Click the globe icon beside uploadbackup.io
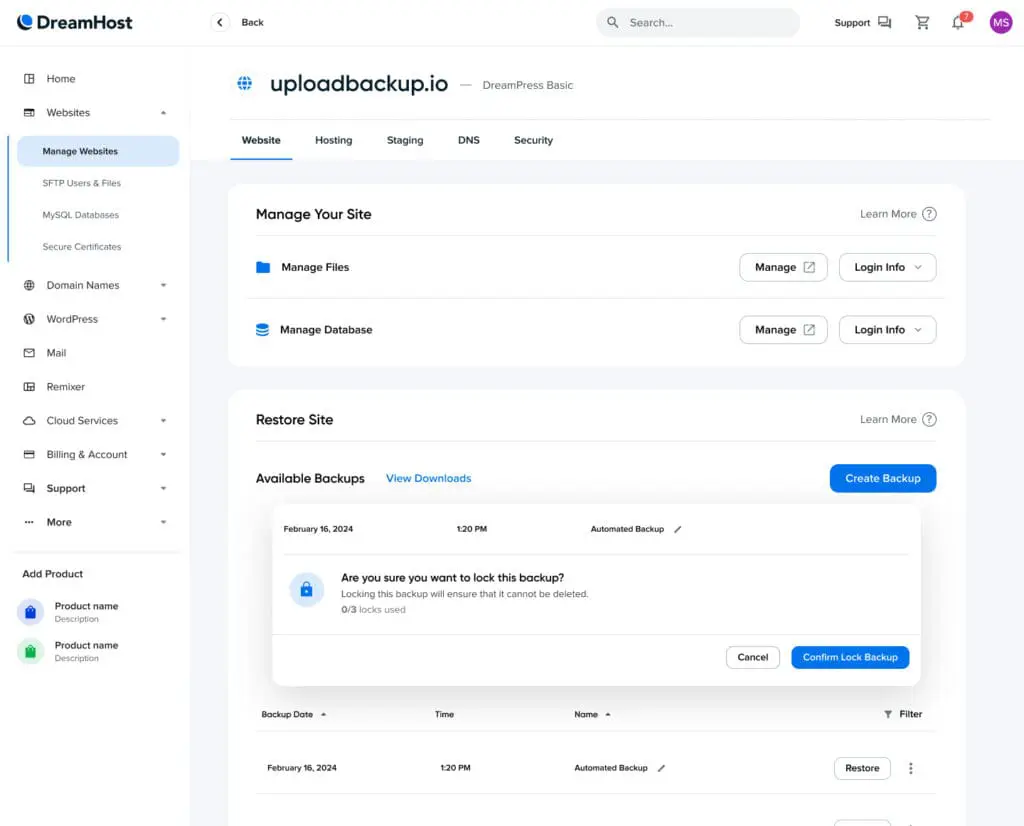Viewport: 1024px width, 826px height. [245, 84]
